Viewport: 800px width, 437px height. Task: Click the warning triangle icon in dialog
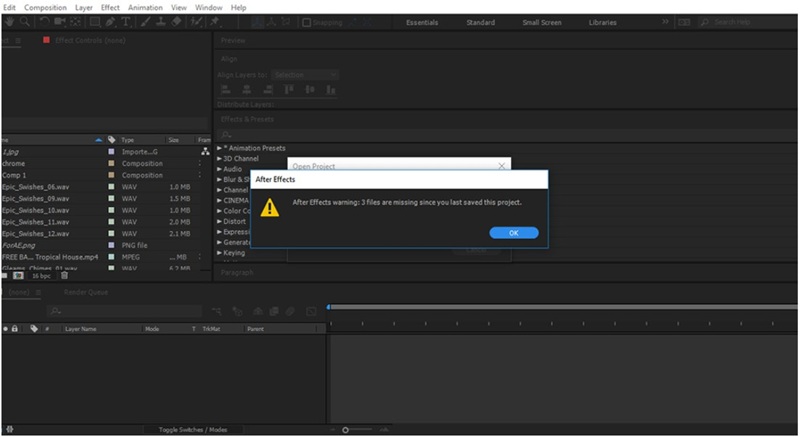(269, 208)
